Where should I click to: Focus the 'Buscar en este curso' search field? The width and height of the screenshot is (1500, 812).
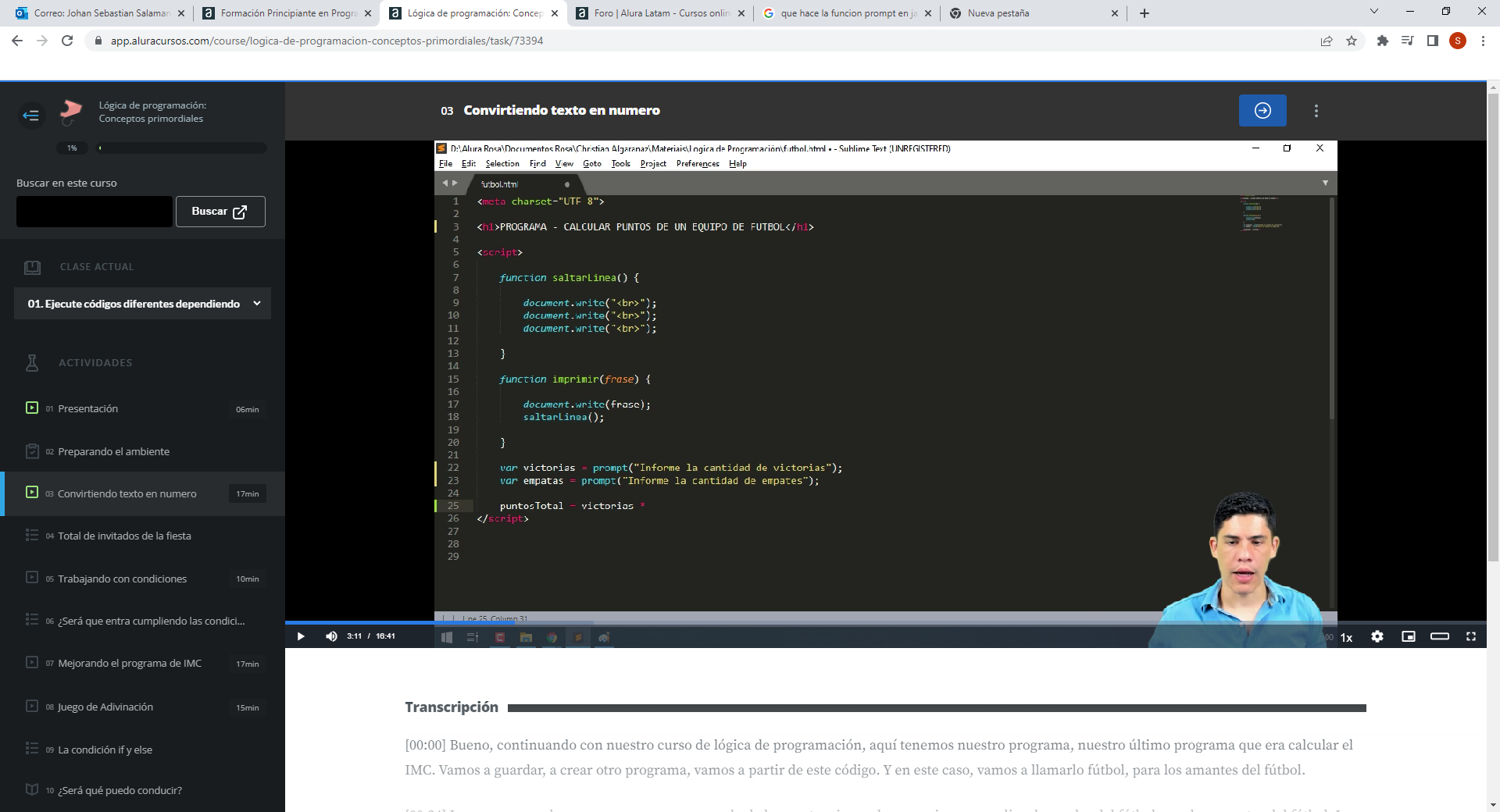point(95,212)
